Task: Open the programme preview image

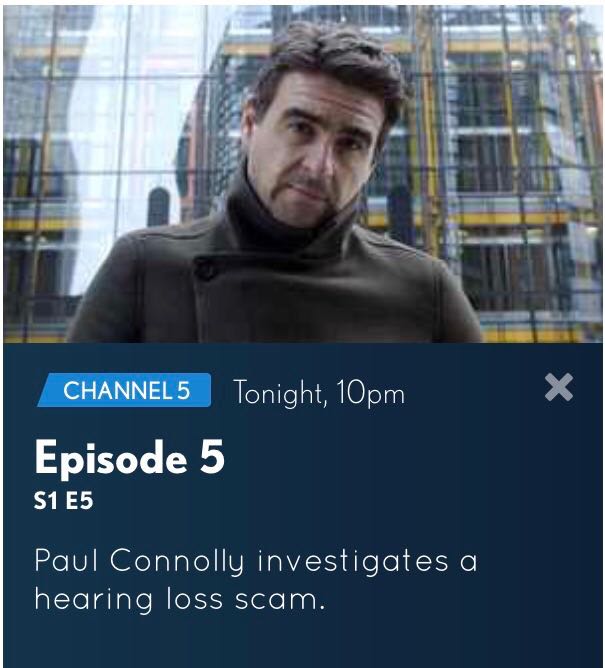Action: click(x=302, y=174)
